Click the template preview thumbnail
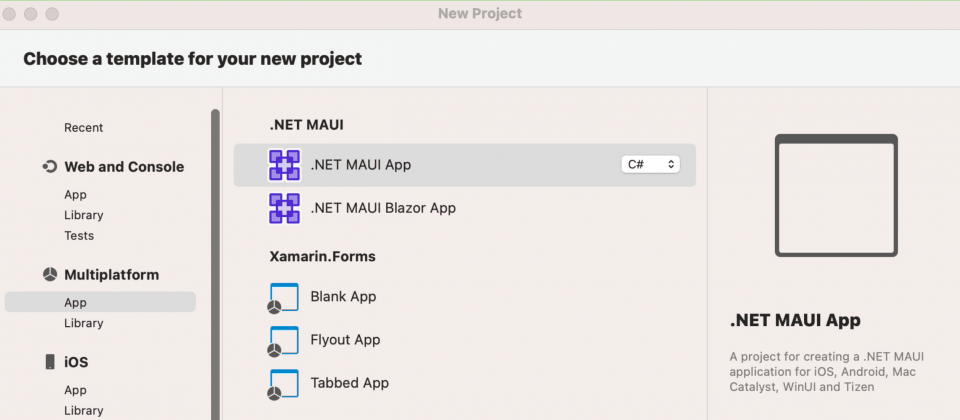This screenshot has width=960, height=420. pos(836,196)
